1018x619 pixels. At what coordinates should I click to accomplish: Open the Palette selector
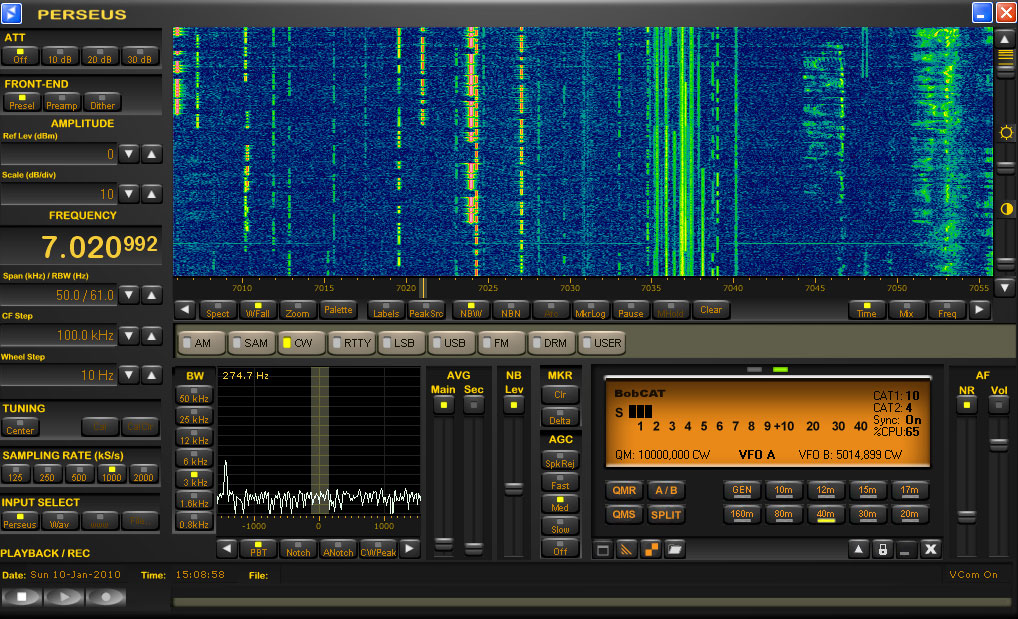(x=338, y=310)
